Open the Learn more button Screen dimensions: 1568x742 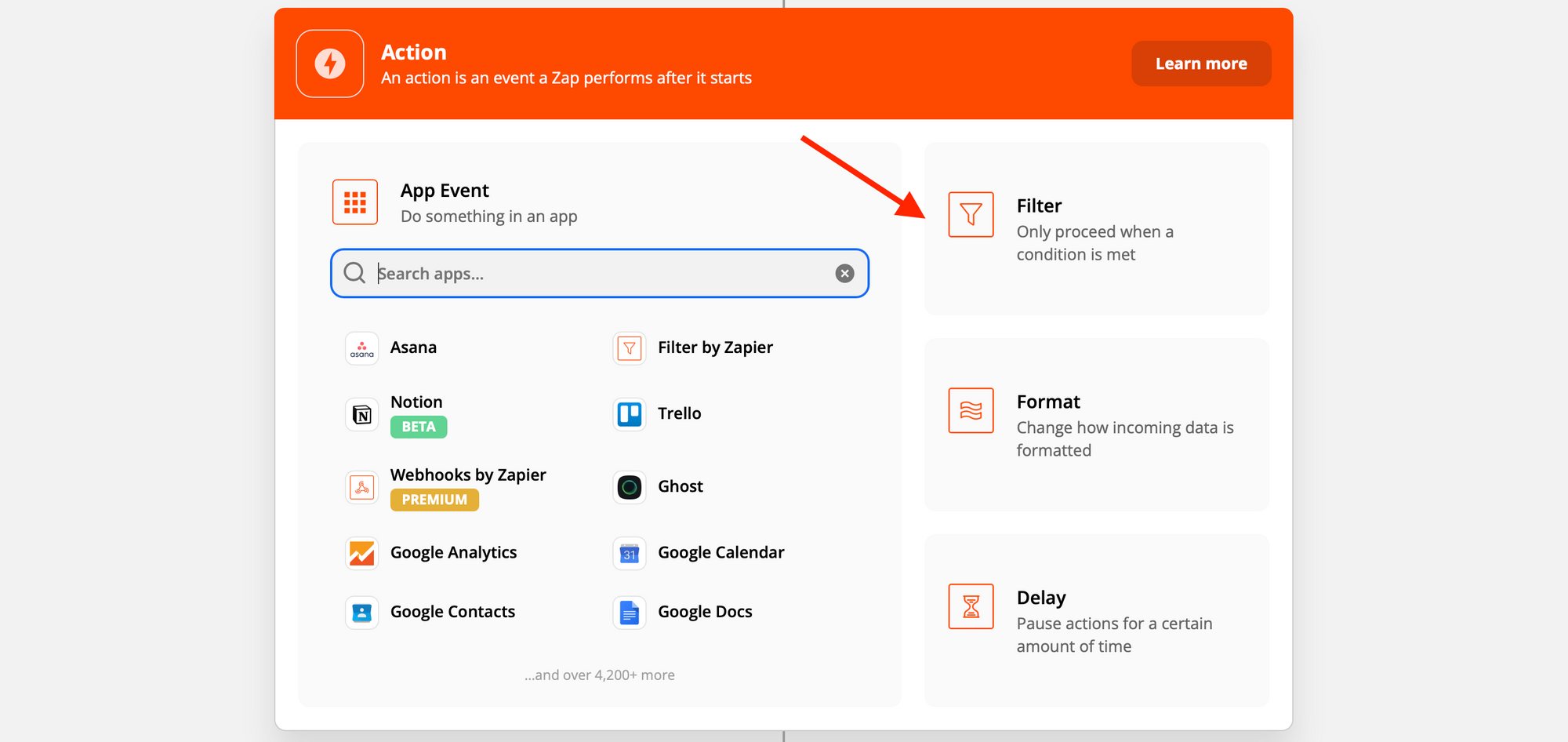pos(1201,64)
